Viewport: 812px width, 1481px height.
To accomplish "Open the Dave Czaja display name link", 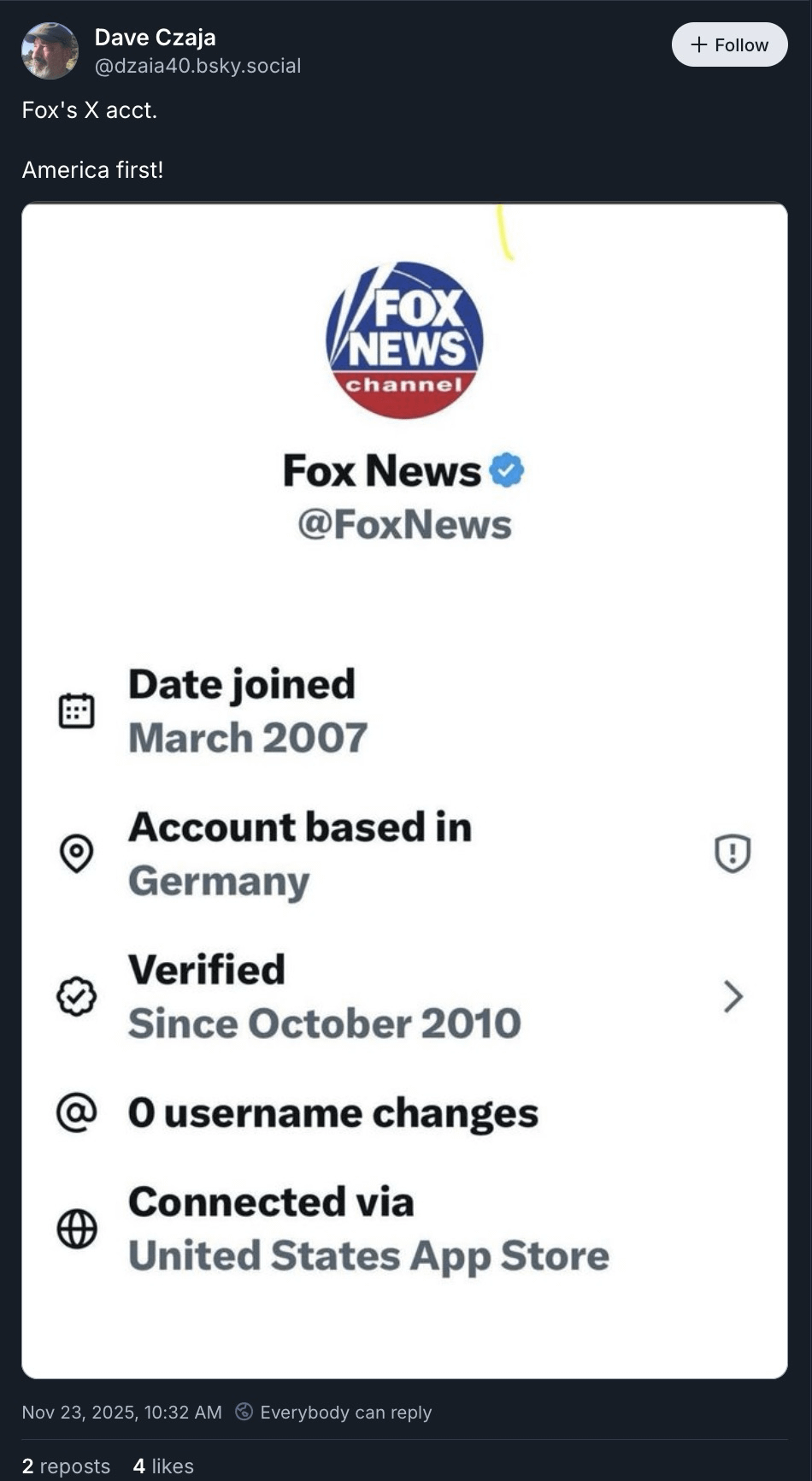I will pos(155,38).
